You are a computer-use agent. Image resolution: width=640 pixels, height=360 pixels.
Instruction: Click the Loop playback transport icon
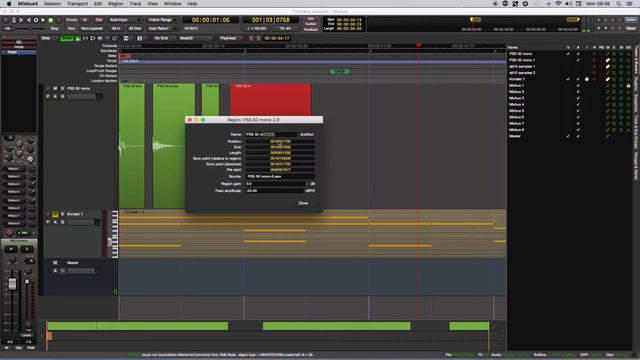(x=36, y=20)
